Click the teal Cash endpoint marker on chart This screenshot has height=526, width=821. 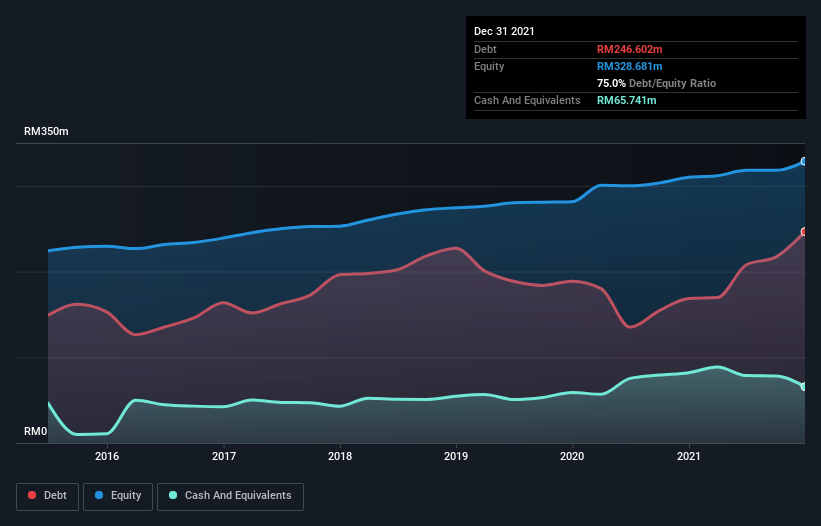point(804,387)
